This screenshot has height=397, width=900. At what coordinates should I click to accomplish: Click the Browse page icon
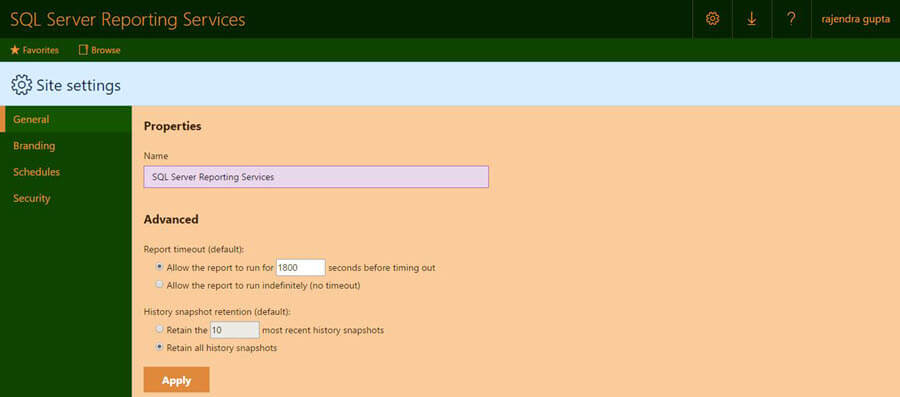(x=83, y=50)
